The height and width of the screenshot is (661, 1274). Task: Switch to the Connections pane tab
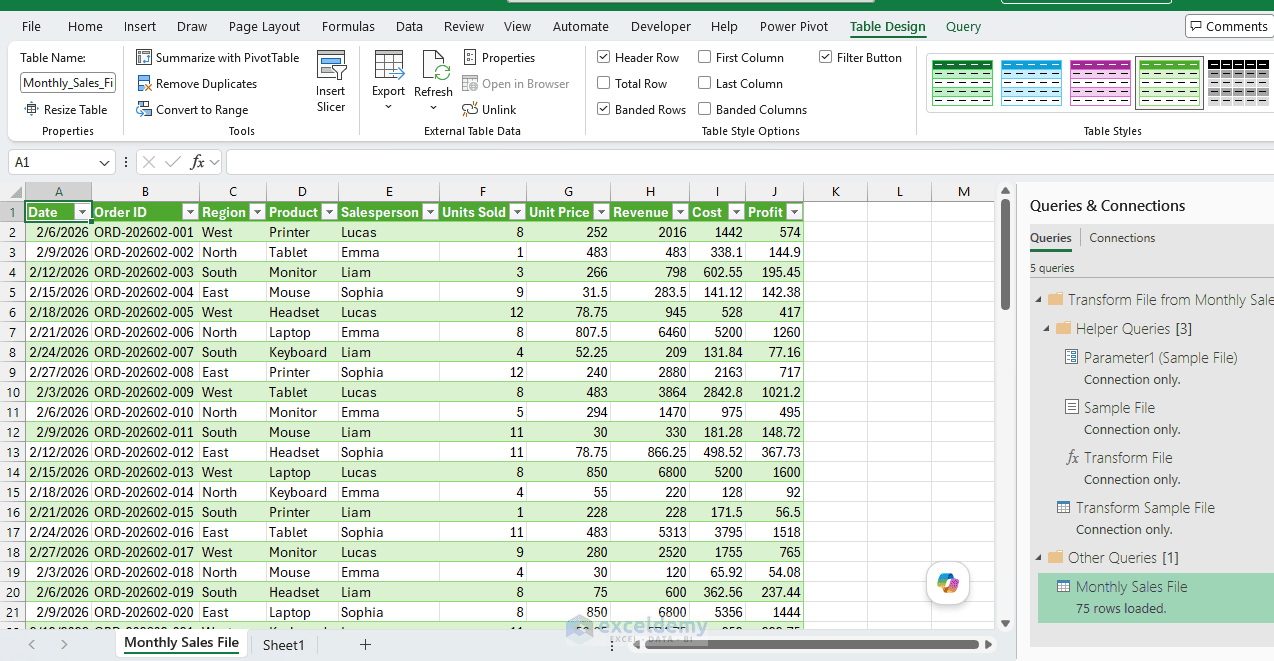pos(1122,238)
